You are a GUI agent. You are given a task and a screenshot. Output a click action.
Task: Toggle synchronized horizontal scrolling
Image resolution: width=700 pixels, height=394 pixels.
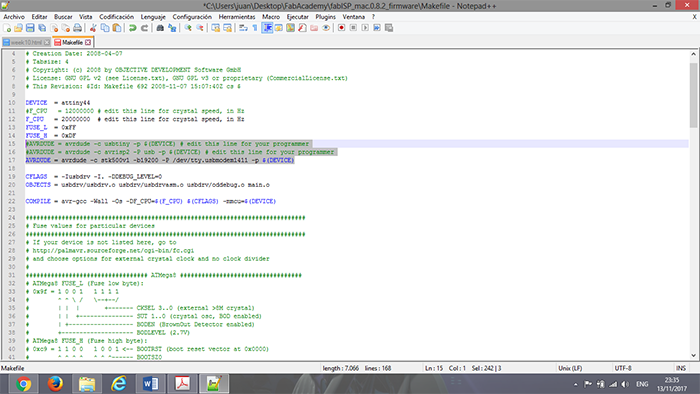pos(227,28)
